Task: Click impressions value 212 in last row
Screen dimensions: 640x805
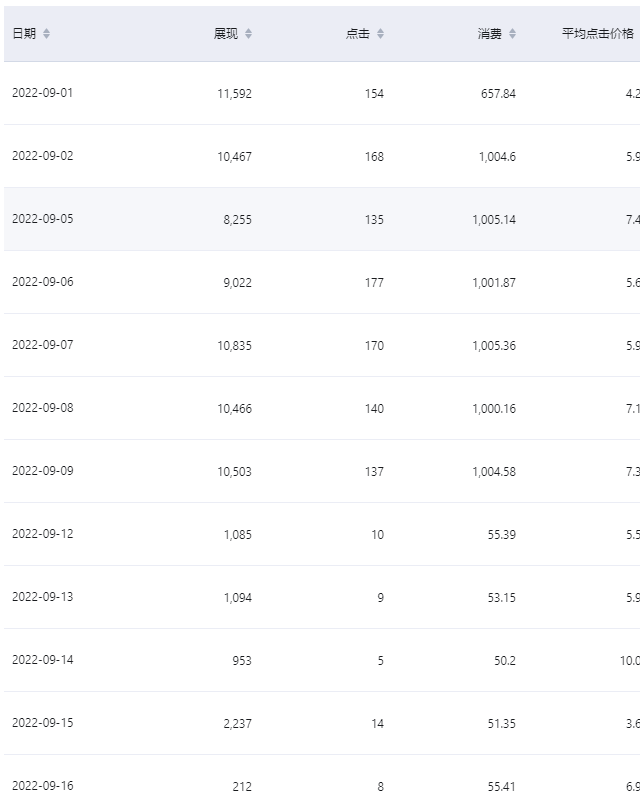Action: pyautogui.click(x=242, y=787)
